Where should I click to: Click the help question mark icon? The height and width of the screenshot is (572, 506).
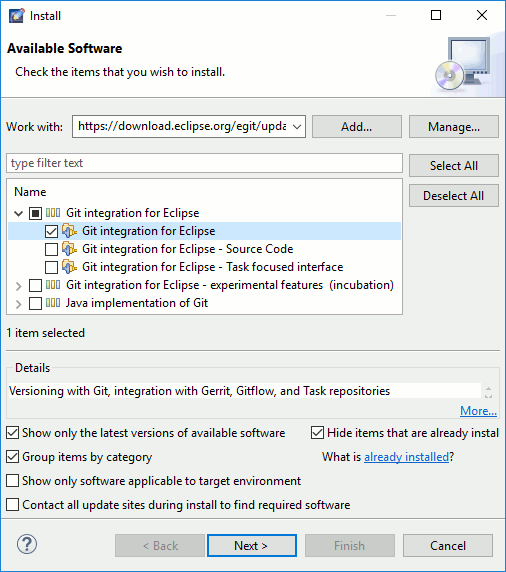click(x=27, y=544)
